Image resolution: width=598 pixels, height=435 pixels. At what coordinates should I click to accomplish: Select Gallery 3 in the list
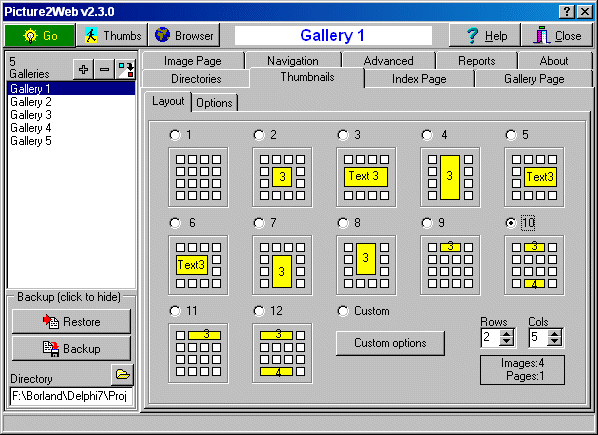[x=71, y=115]
